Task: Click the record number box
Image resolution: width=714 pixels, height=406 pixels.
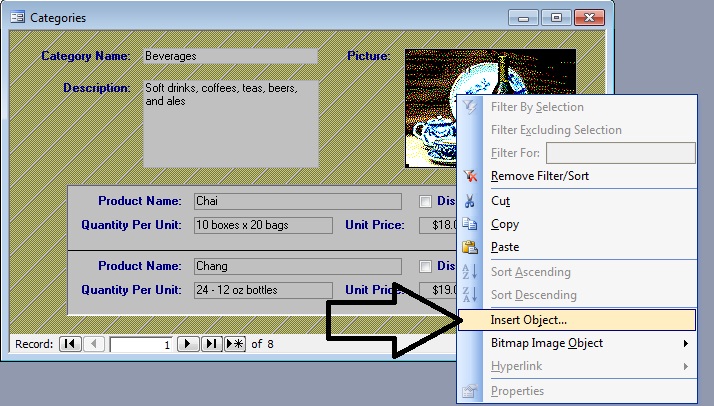Action: coord(141,344)
